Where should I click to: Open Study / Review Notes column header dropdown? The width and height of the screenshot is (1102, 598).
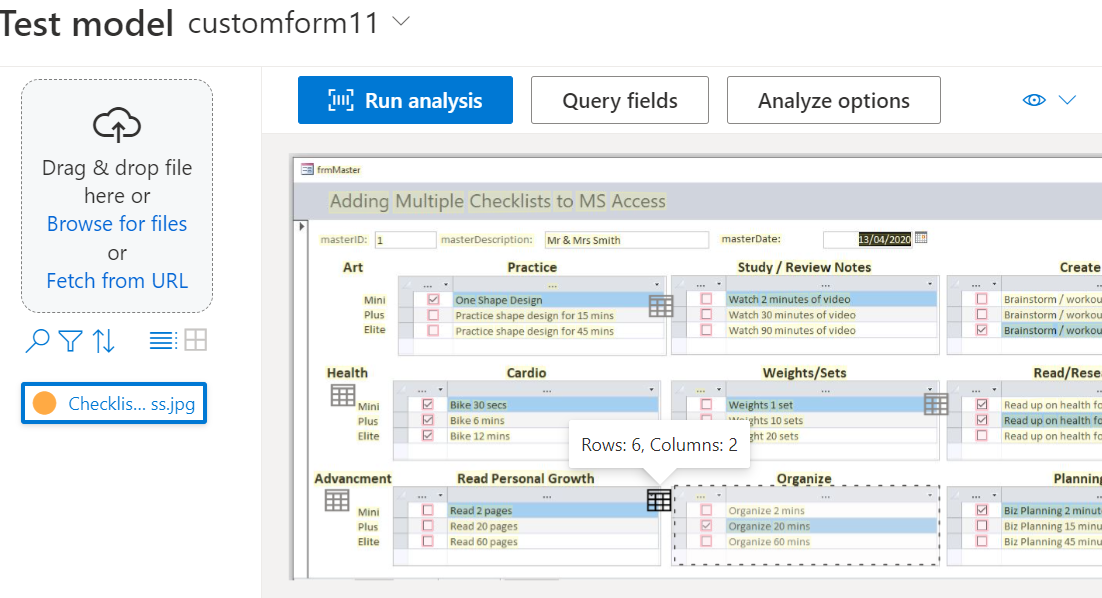929,284
